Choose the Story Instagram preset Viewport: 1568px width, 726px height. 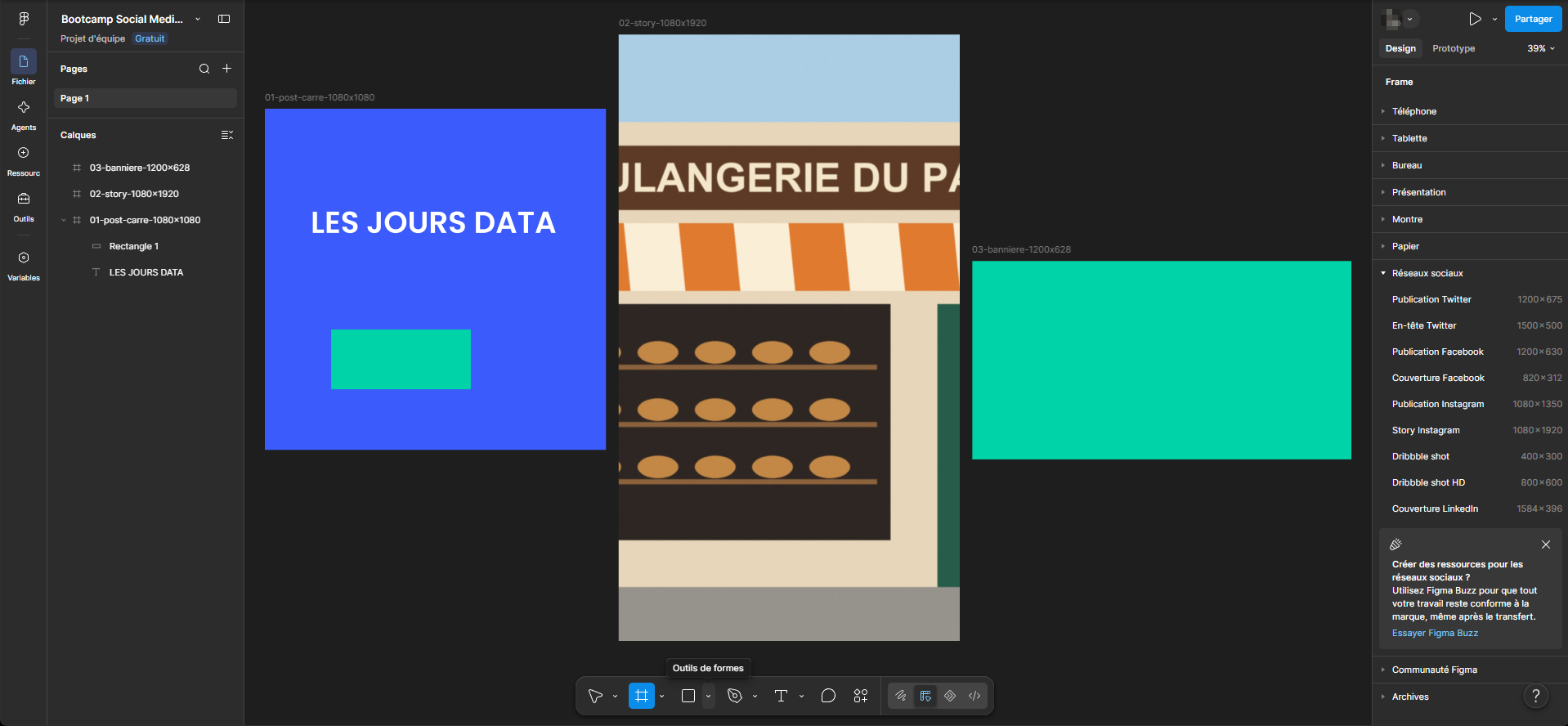(x=1470, y=430)
